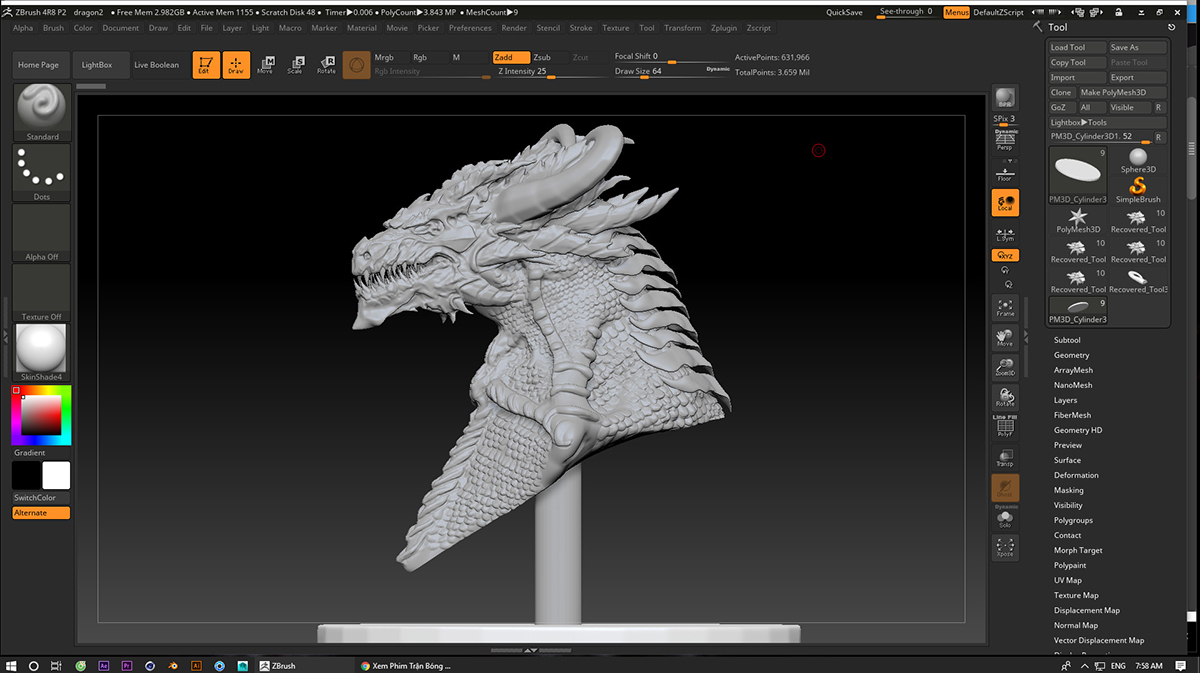Click the Xpose icon
Screen dimensions: 1200x673
click(x=1005, y=547)
